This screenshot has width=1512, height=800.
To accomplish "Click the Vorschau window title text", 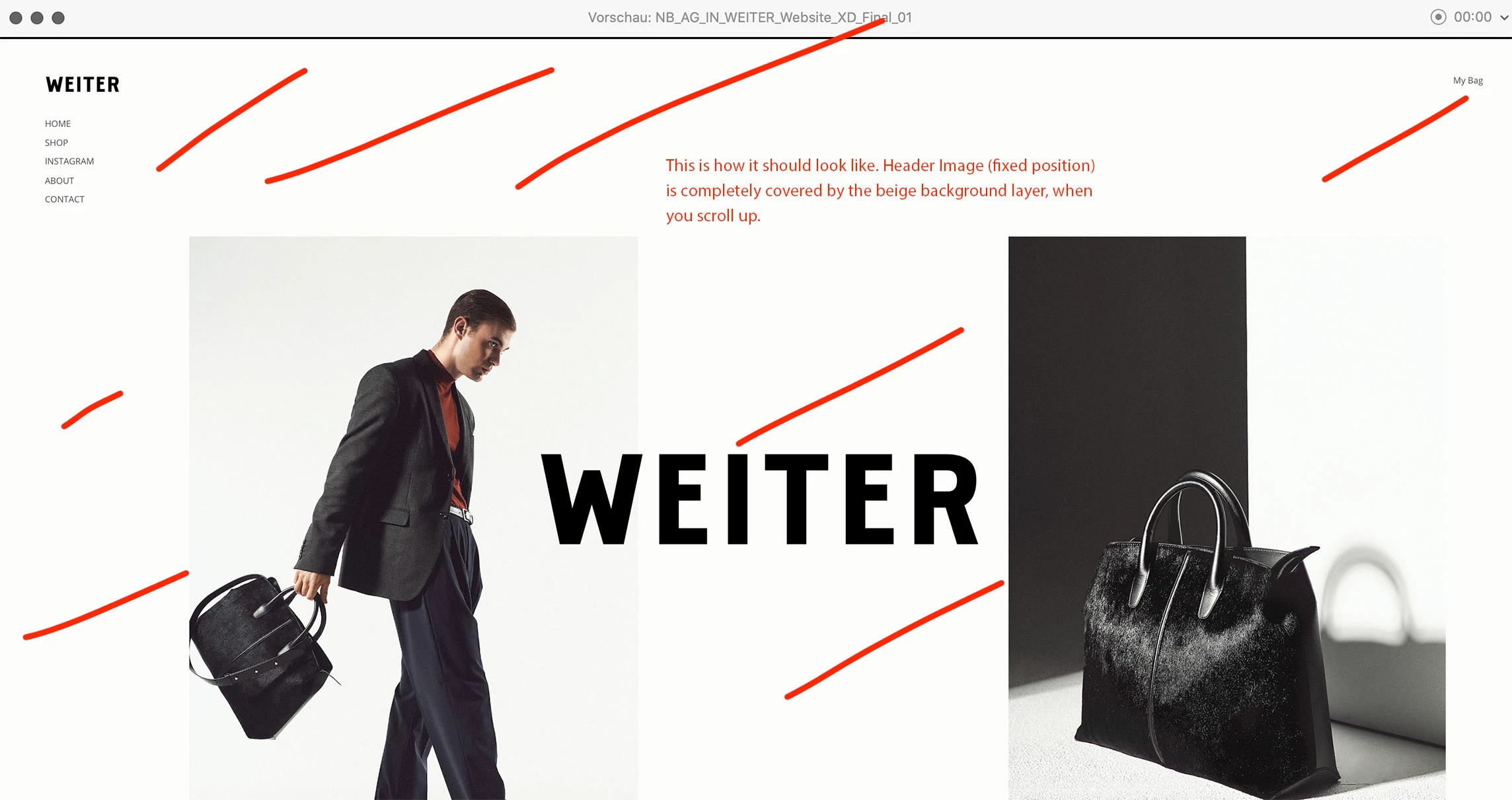I will 749,18.
